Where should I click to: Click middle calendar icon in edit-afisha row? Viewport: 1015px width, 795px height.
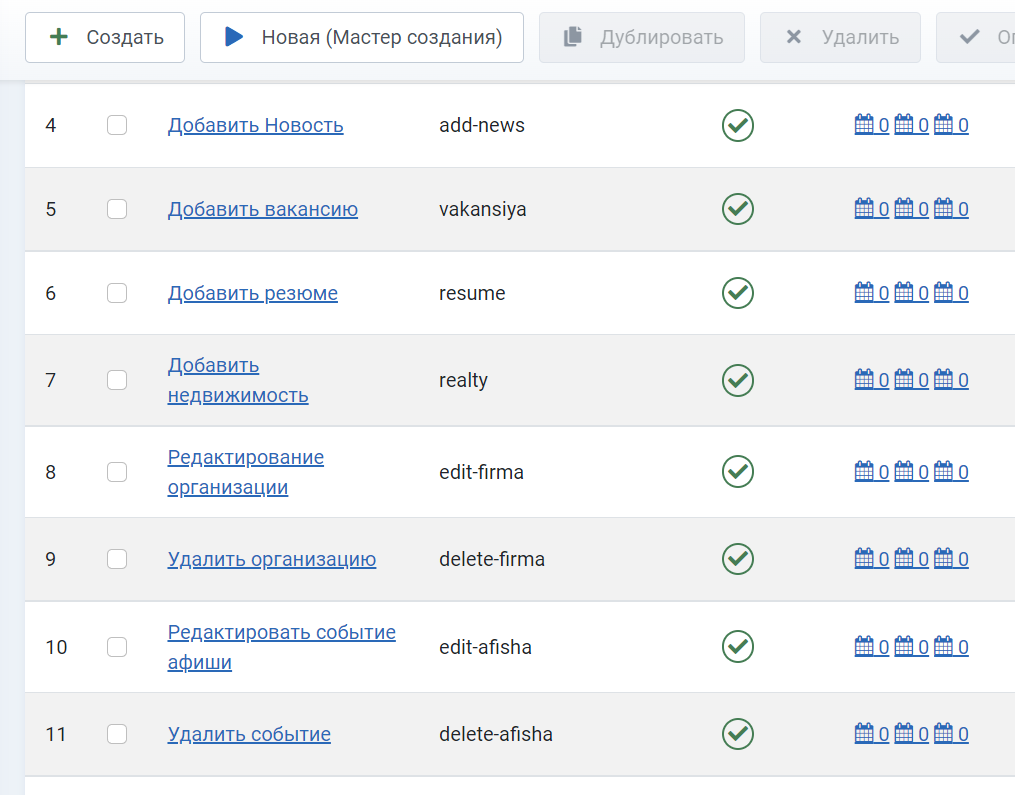[x=904, y=647]
